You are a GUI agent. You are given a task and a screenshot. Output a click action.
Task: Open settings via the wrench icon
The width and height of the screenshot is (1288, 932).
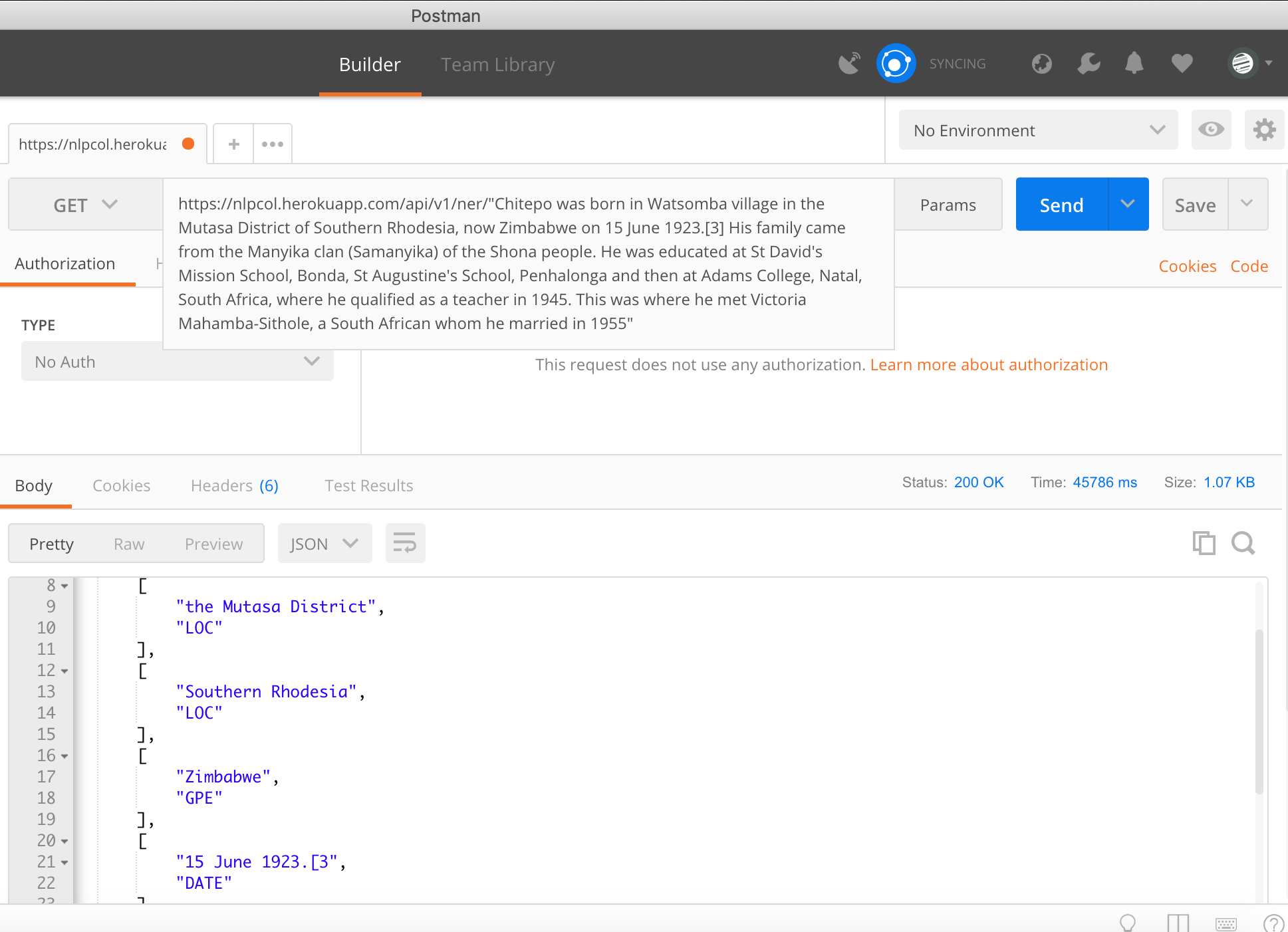1089,64
